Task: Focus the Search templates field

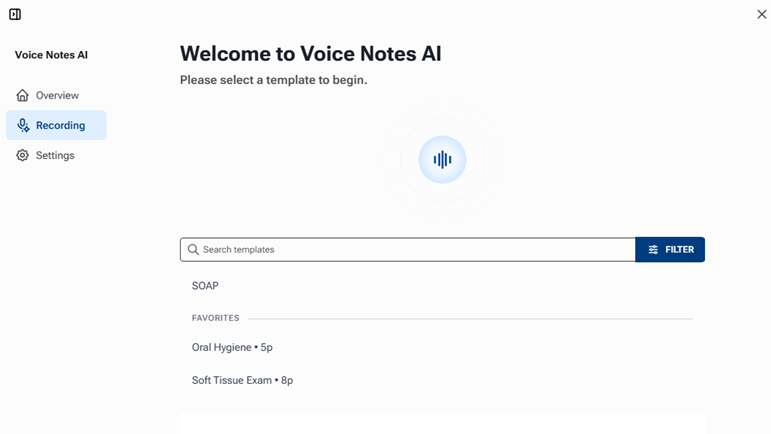Action: click(410, 250)
